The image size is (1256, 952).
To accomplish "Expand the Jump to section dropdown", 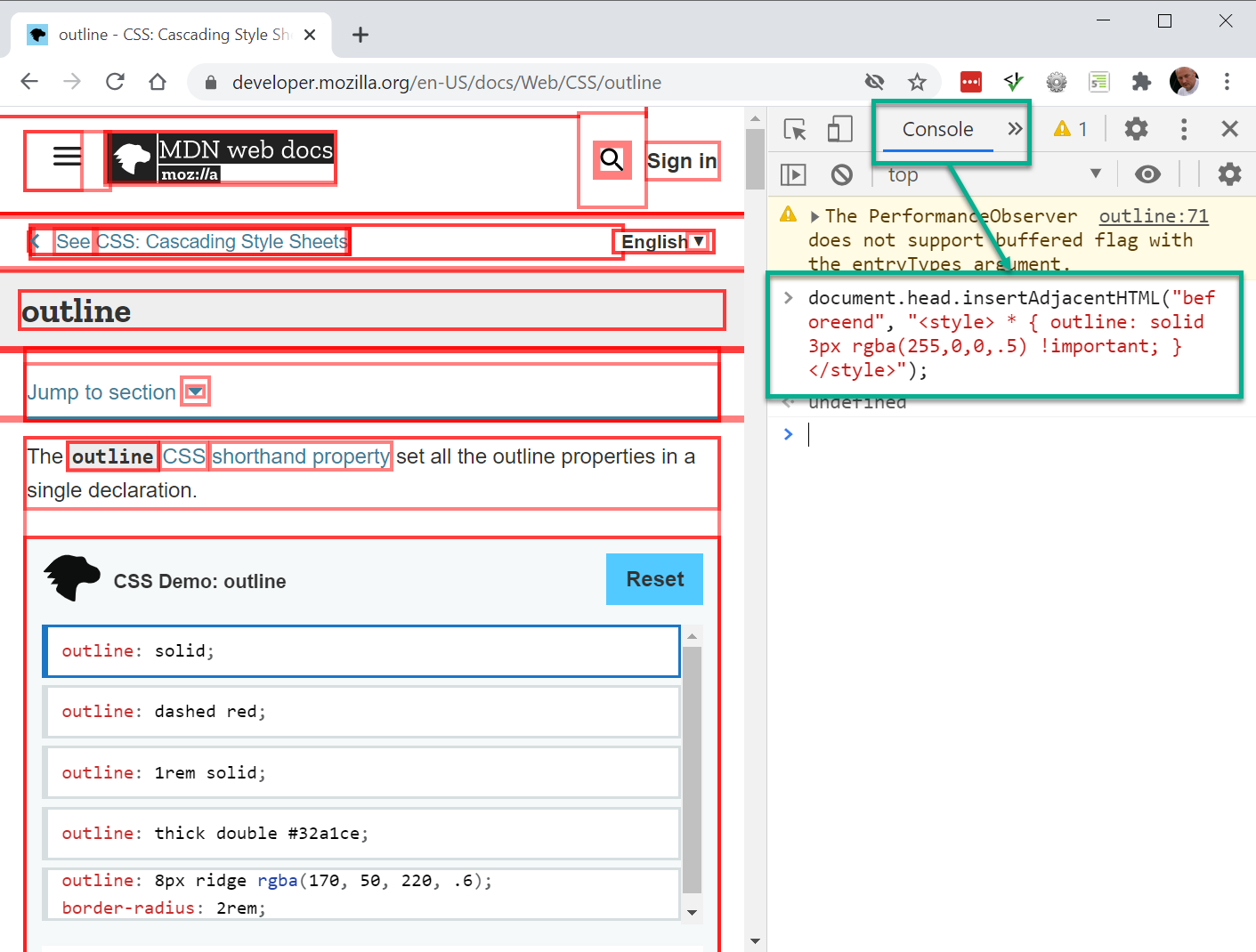I will click(195, 391).
